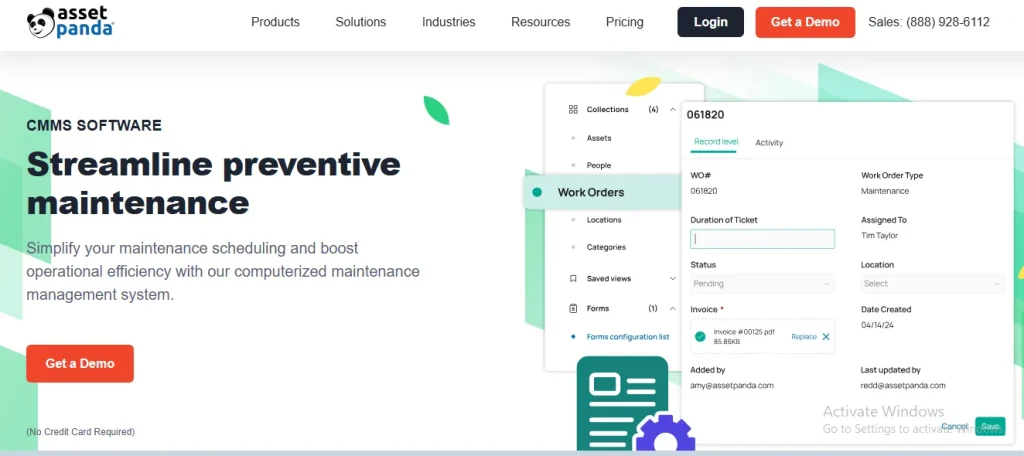Screen dimensions: 1024x456
Task: Click amy@assetpanda.com under Added by
Action: 731,385
